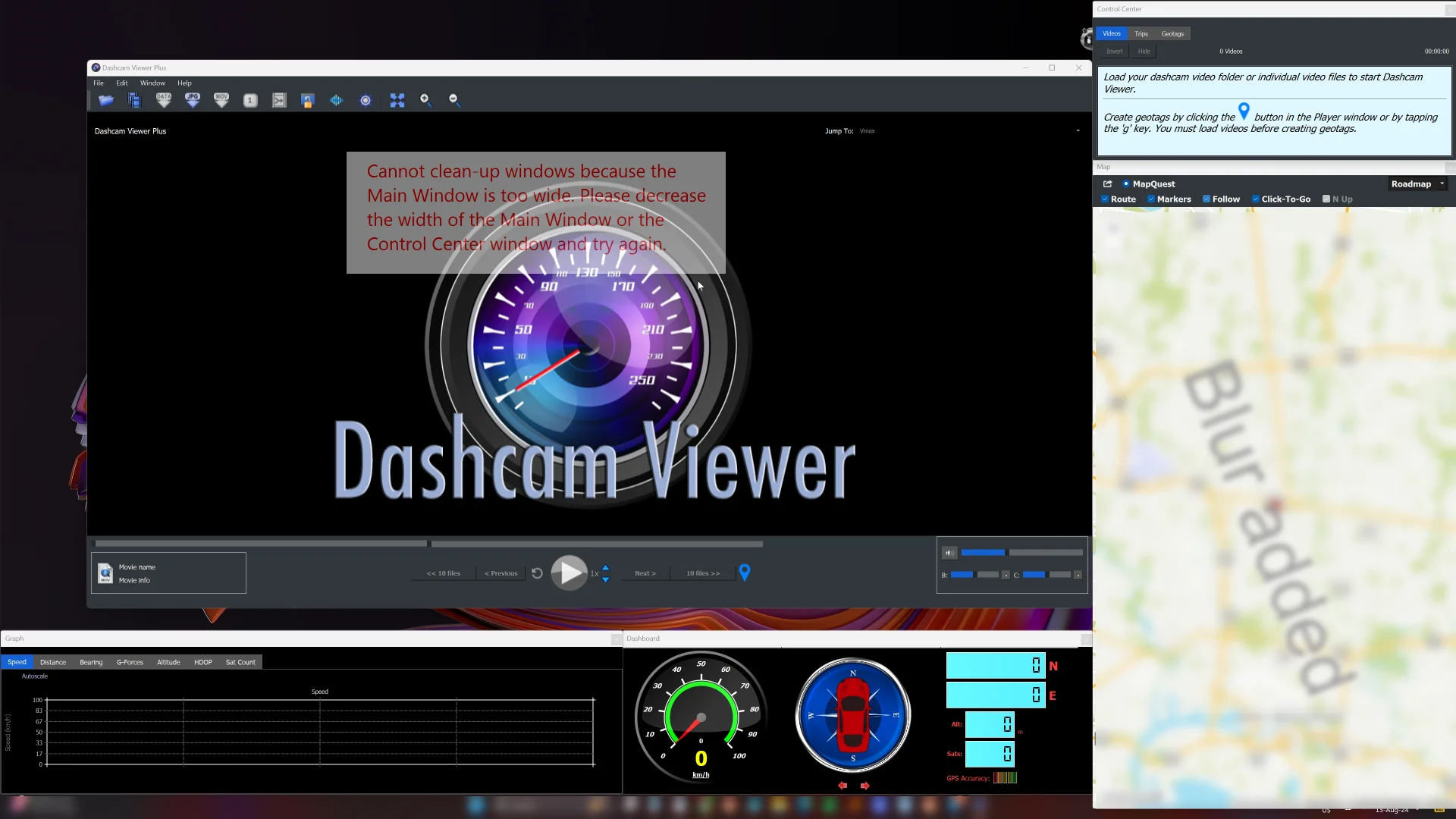Viewport: 1456px width, 819px height.
Task: Click the map share/export icon
Action: coord(1107,184)
